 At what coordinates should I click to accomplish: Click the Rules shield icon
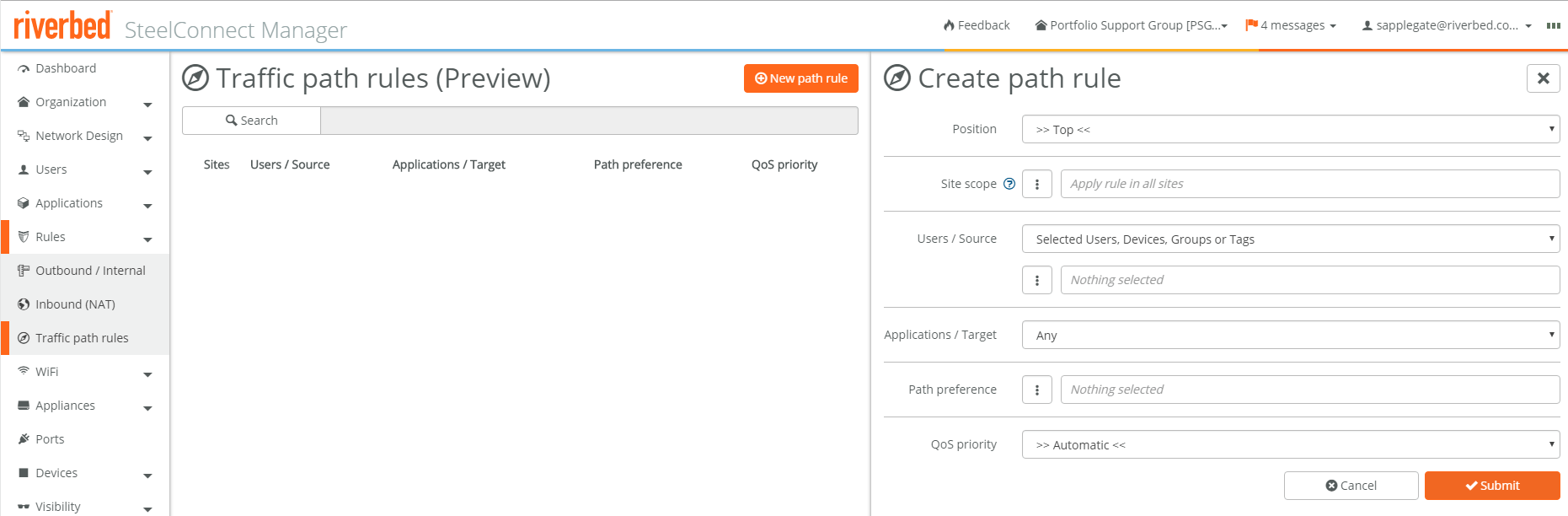pos(24,237)
